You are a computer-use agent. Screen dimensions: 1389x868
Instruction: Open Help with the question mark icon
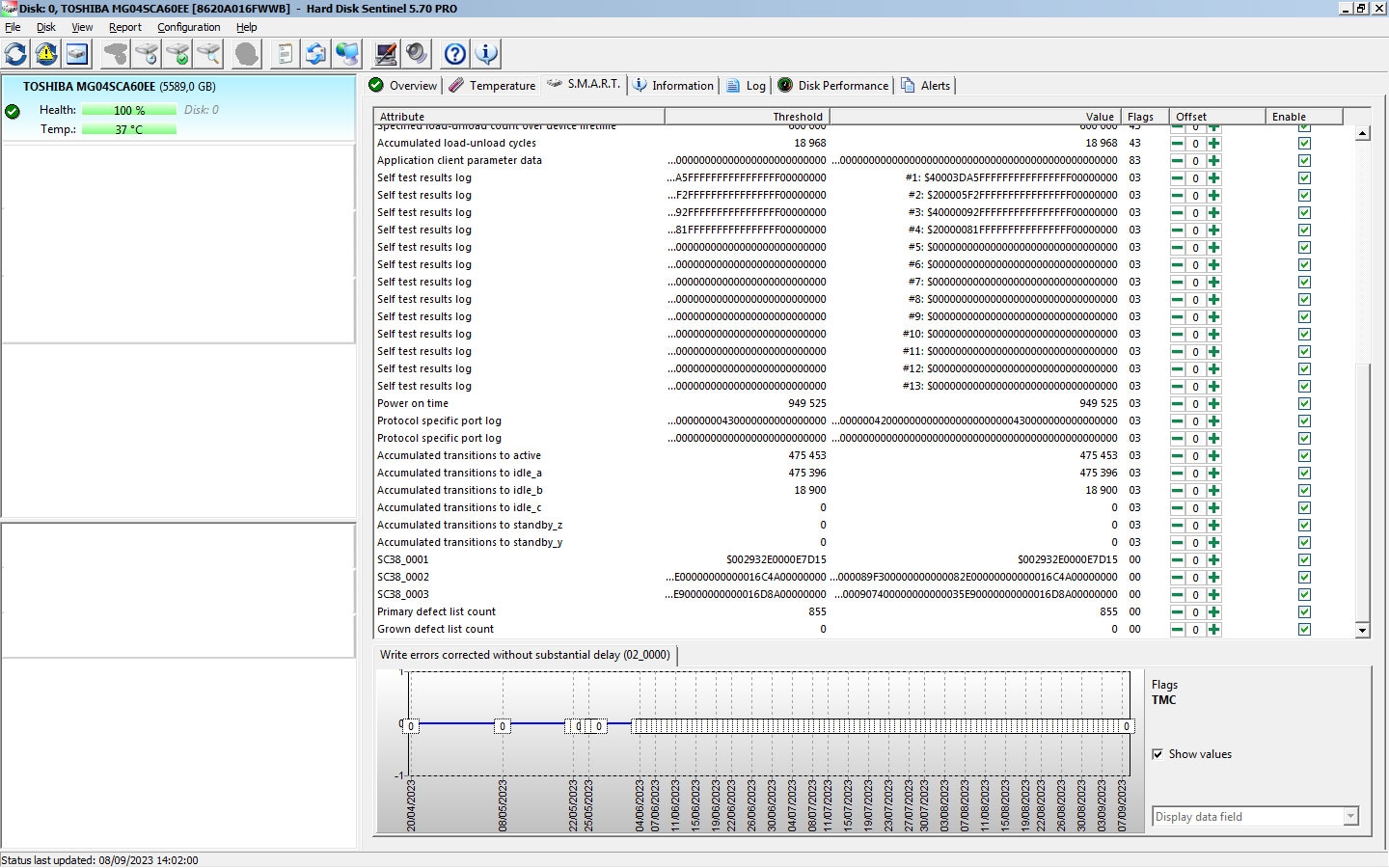click(x=455, y=54)
